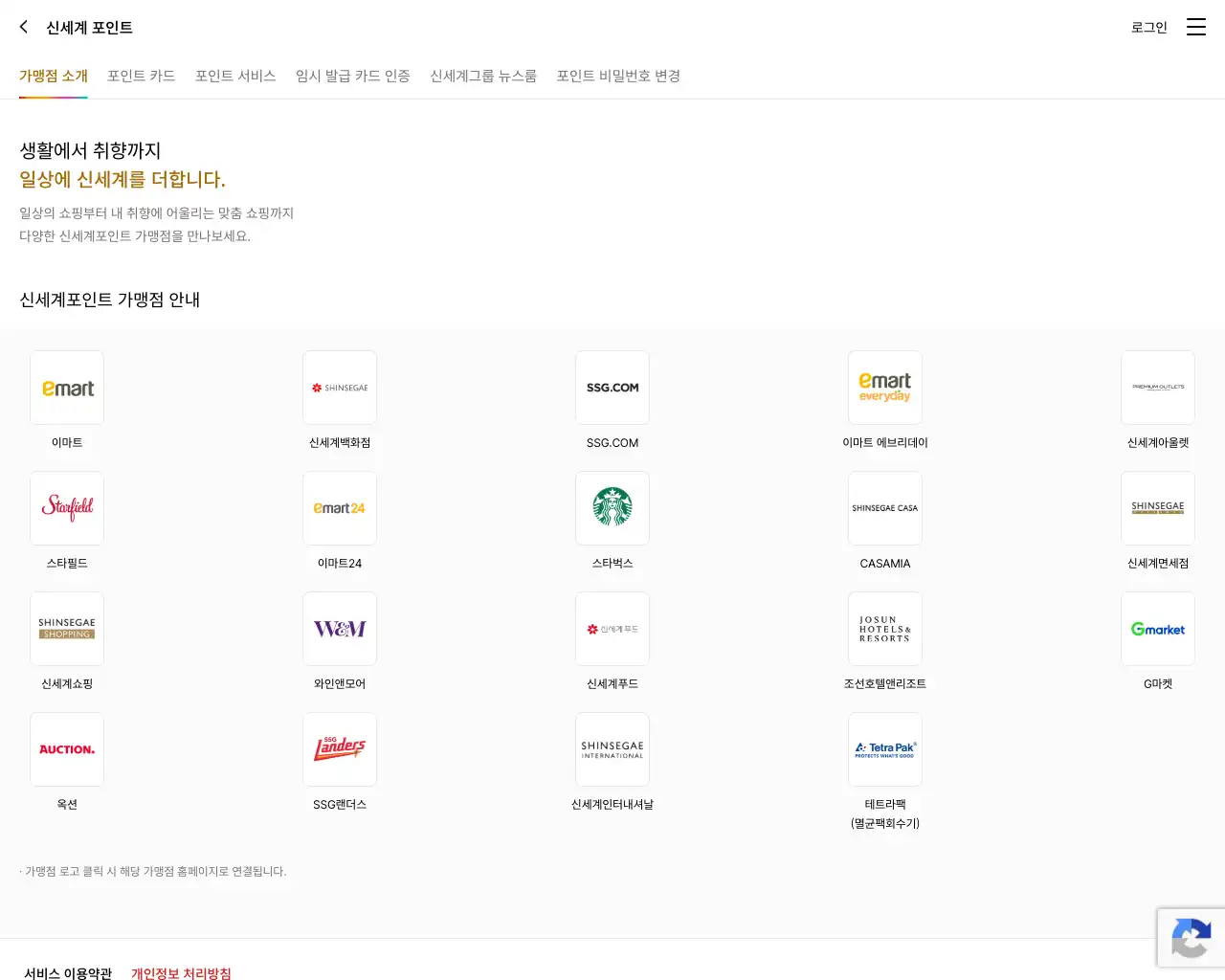1225x980 pixels.
Task: Click the CASAMIA label
Action: click(885, 564)
